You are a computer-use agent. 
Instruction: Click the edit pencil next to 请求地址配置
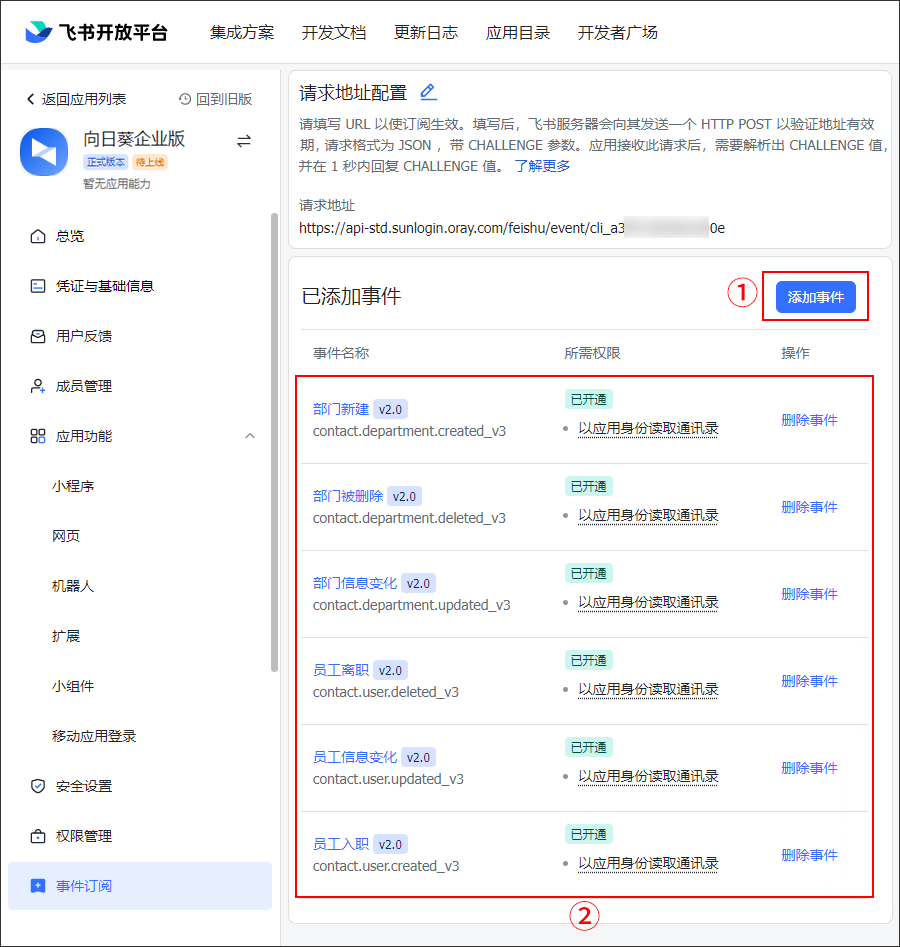point(428,92)
